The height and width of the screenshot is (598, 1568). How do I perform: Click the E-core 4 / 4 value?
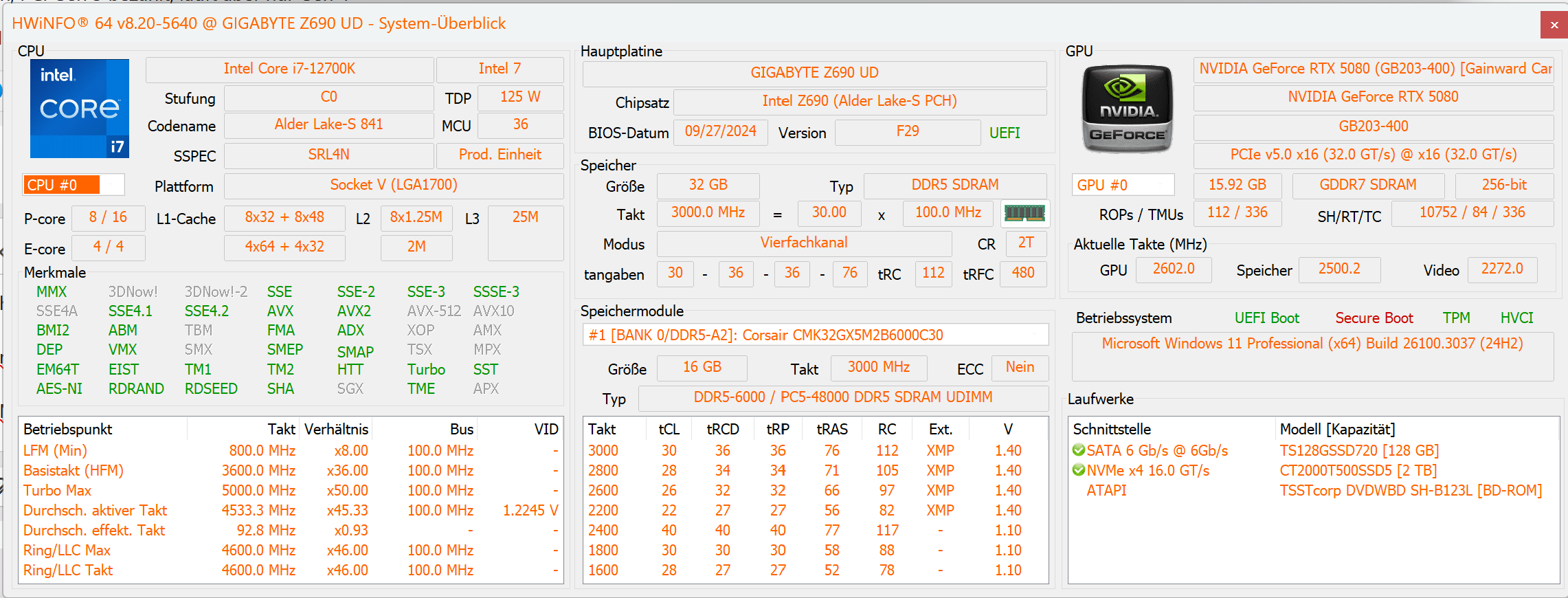click(x=108, y=247)
